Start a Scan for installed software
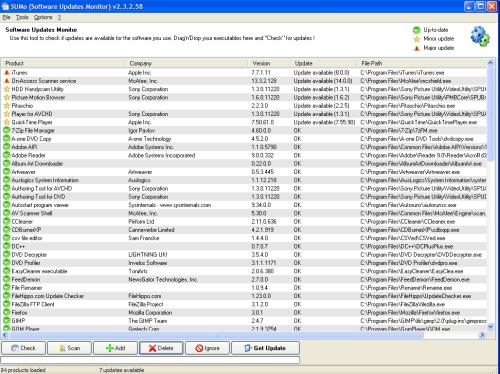The image size is (500, 374). (69, 348)
